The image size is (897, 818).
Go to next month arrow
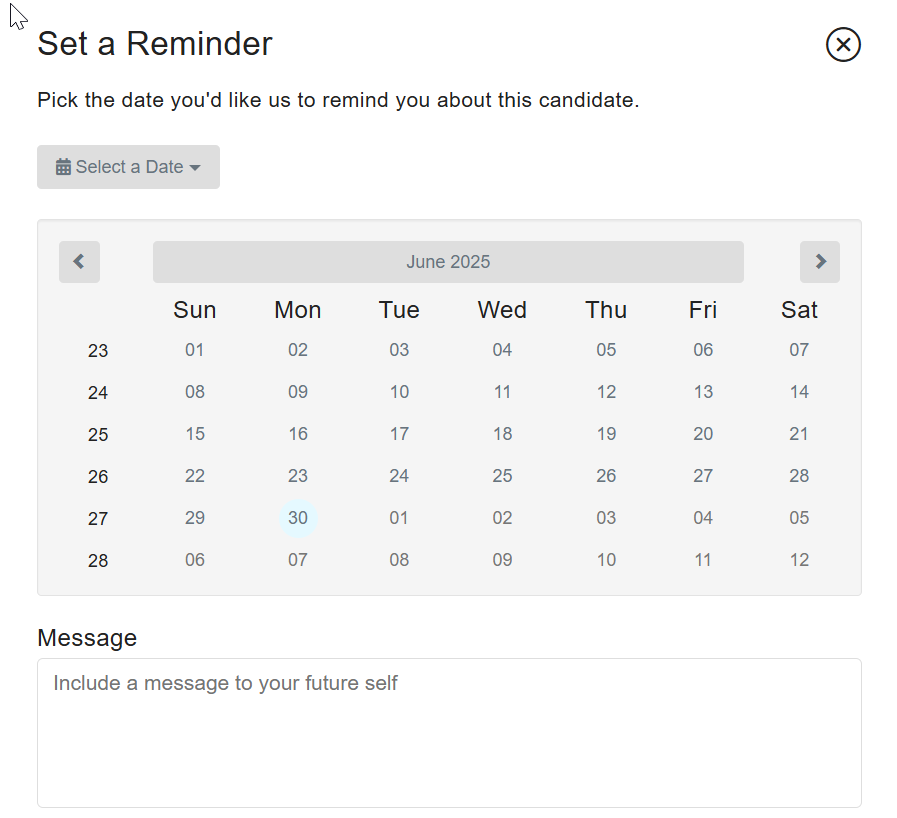tap(820, 262)
